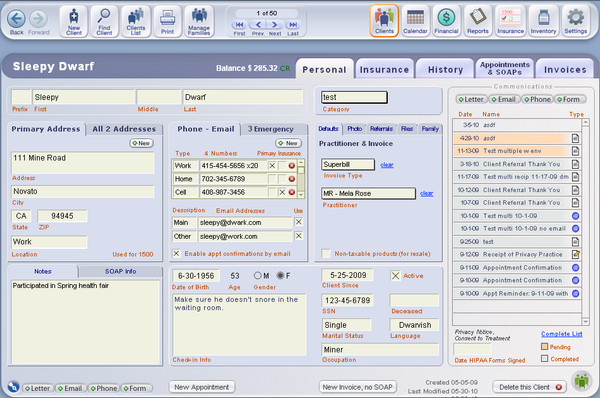This screenshot has width=600, height=398.
Task: Switch to the Invoices tab
Action: point(565,70)
